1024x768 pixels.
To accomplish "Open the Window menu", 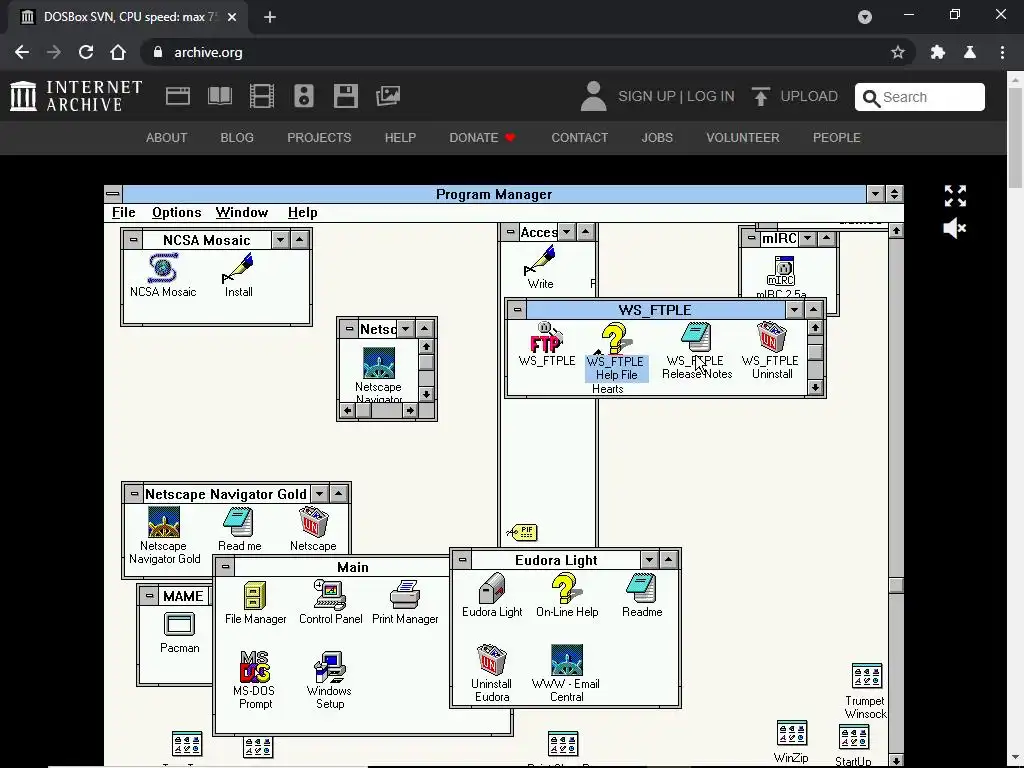I will click(242, 212).
